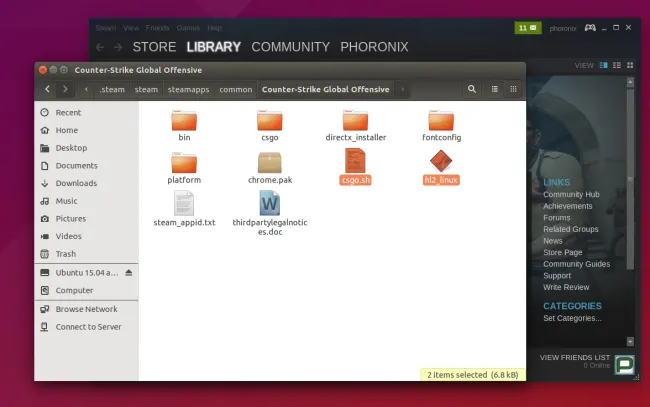Open the bin folder
Screen dimensions: 650x407
[184, 126]
